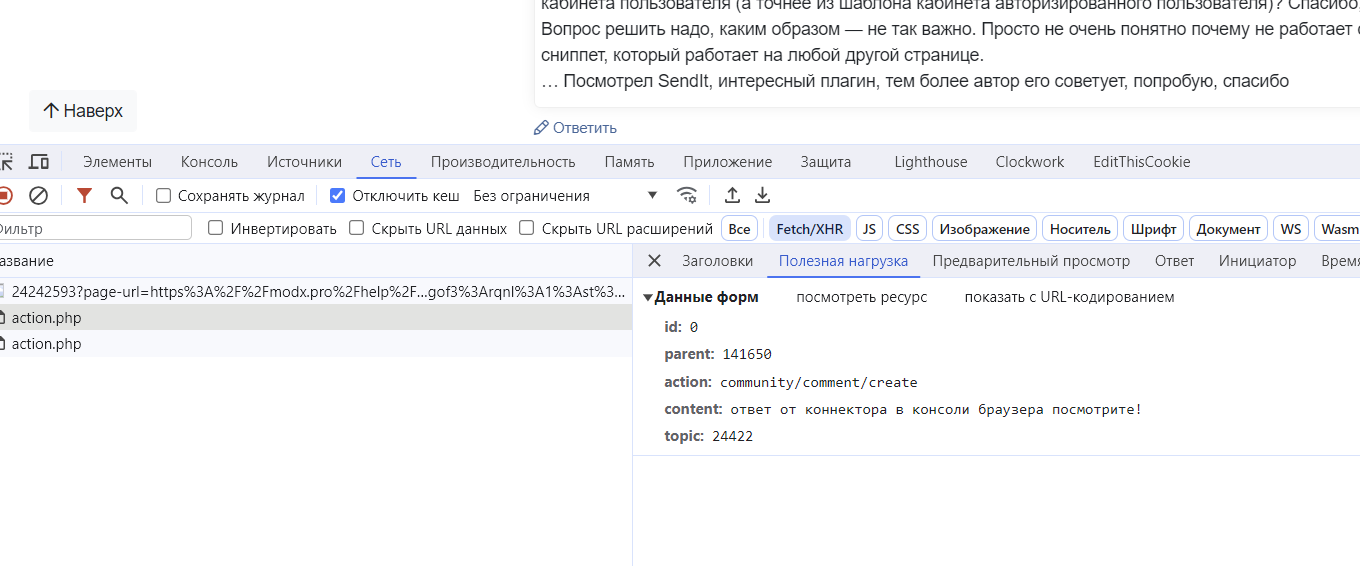Click import HAR upload arrow icon

tap(732, 196)
